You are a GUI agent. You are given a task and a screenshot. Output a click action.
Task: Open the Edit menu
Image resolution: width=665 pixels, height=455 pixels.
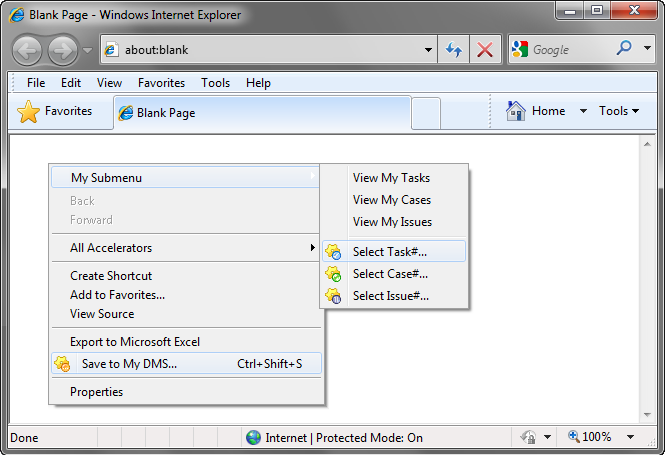click(x=71, y=83)
